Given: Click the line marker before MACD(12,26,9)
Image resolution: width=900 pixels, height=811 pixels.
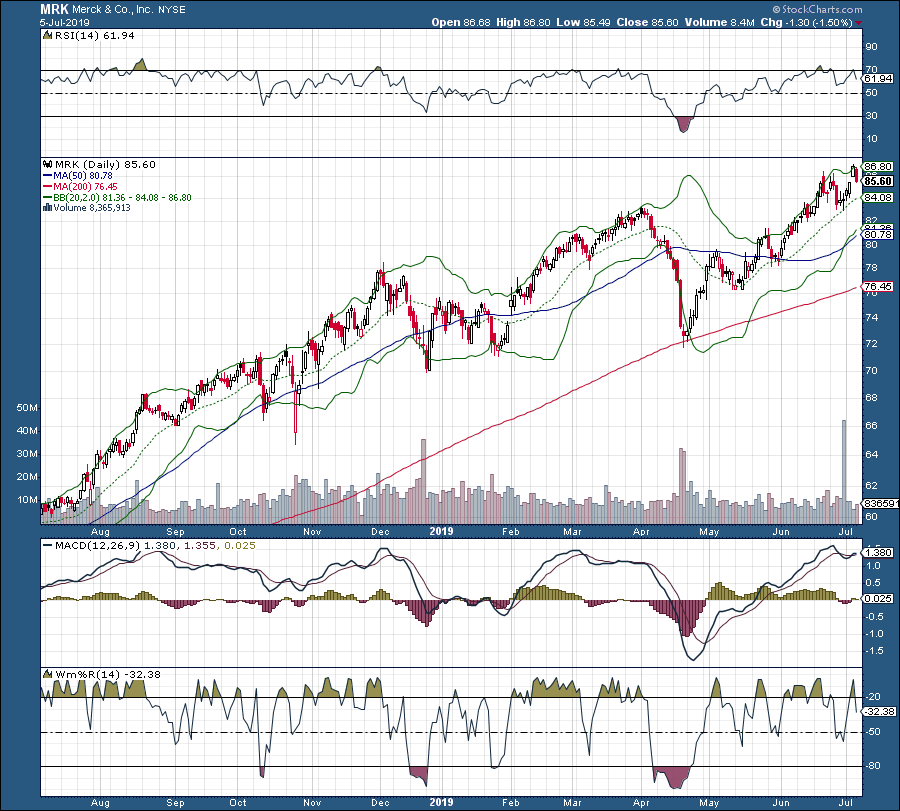Looking at the screenshot, I should [x=48, y=546].
